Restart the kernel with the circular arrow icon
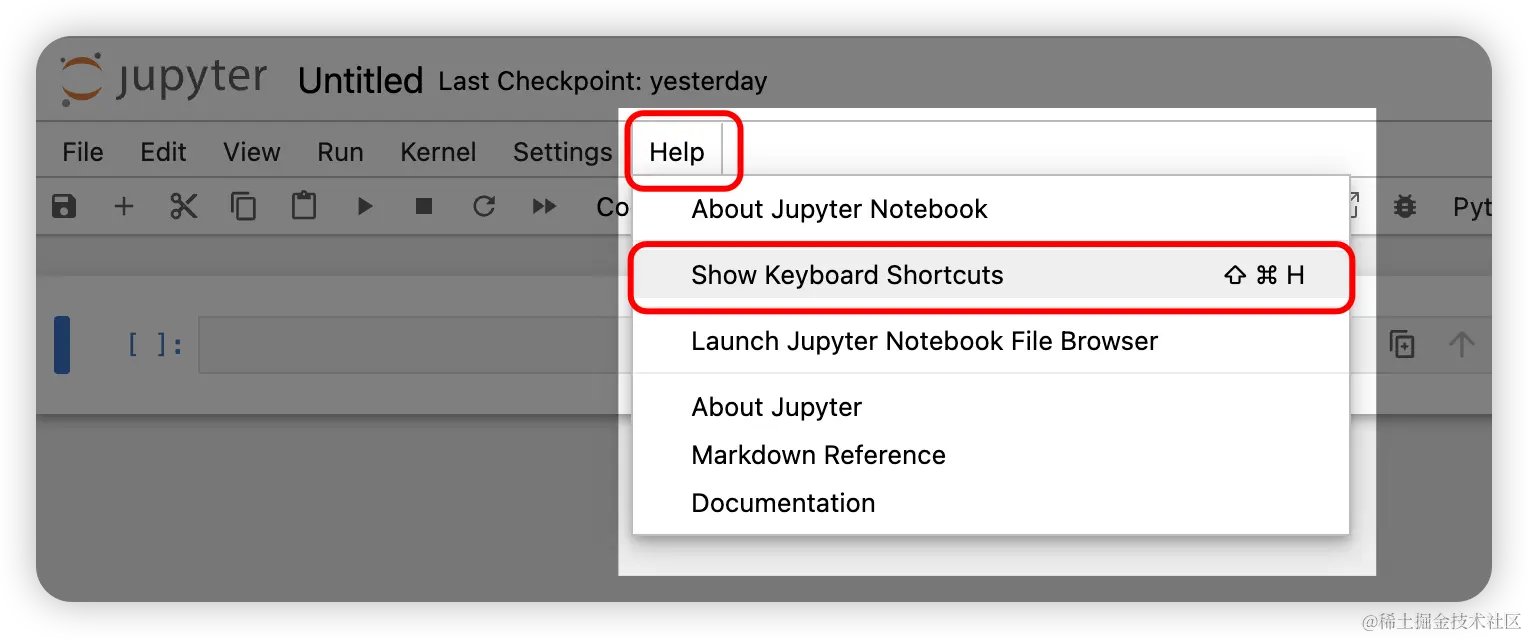 484,207
